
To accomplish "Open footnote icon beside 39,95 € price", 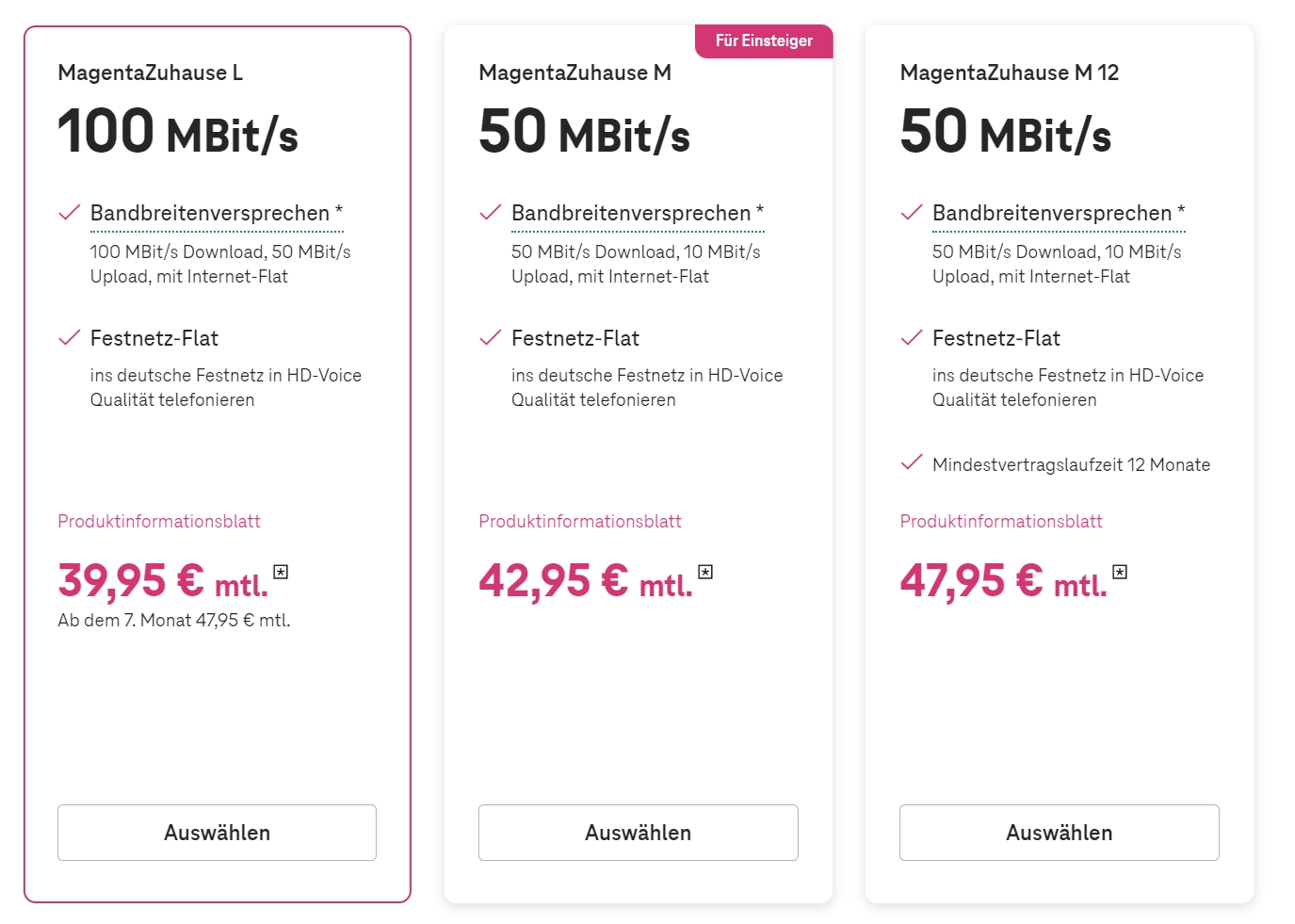I will [281, 572].
